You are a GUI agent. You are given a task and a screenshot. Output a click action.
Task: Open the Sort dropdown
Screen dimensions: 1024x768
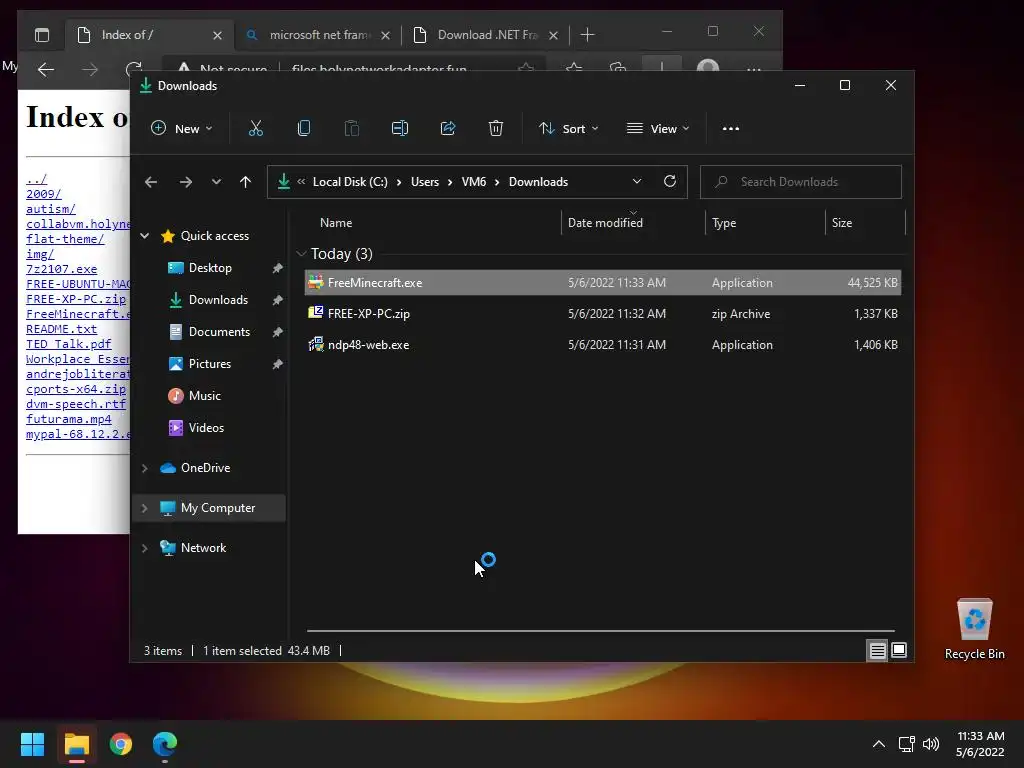coord(568,129)
